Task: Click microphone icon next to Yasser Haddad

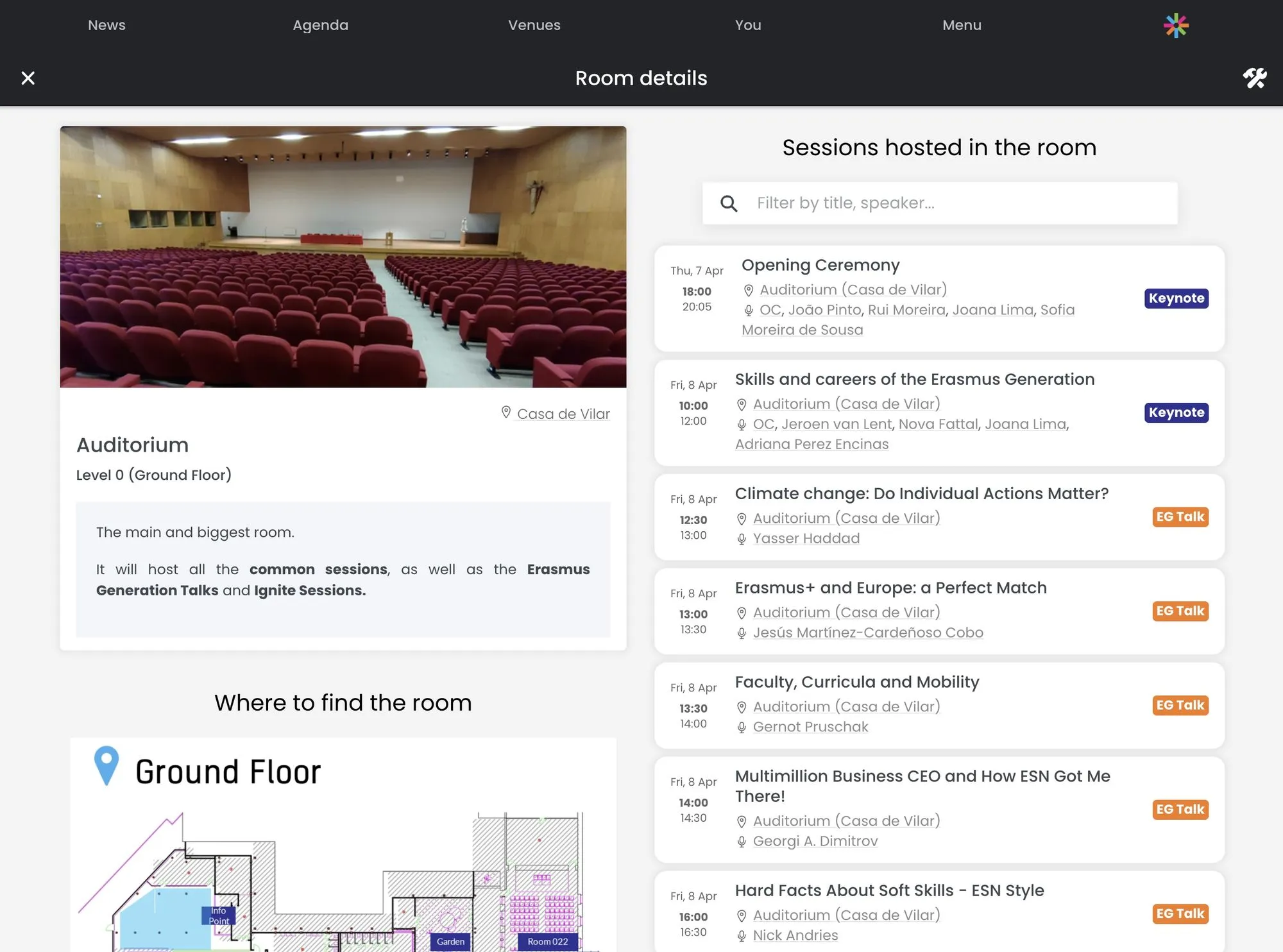Action: click(x=742, y=539)
